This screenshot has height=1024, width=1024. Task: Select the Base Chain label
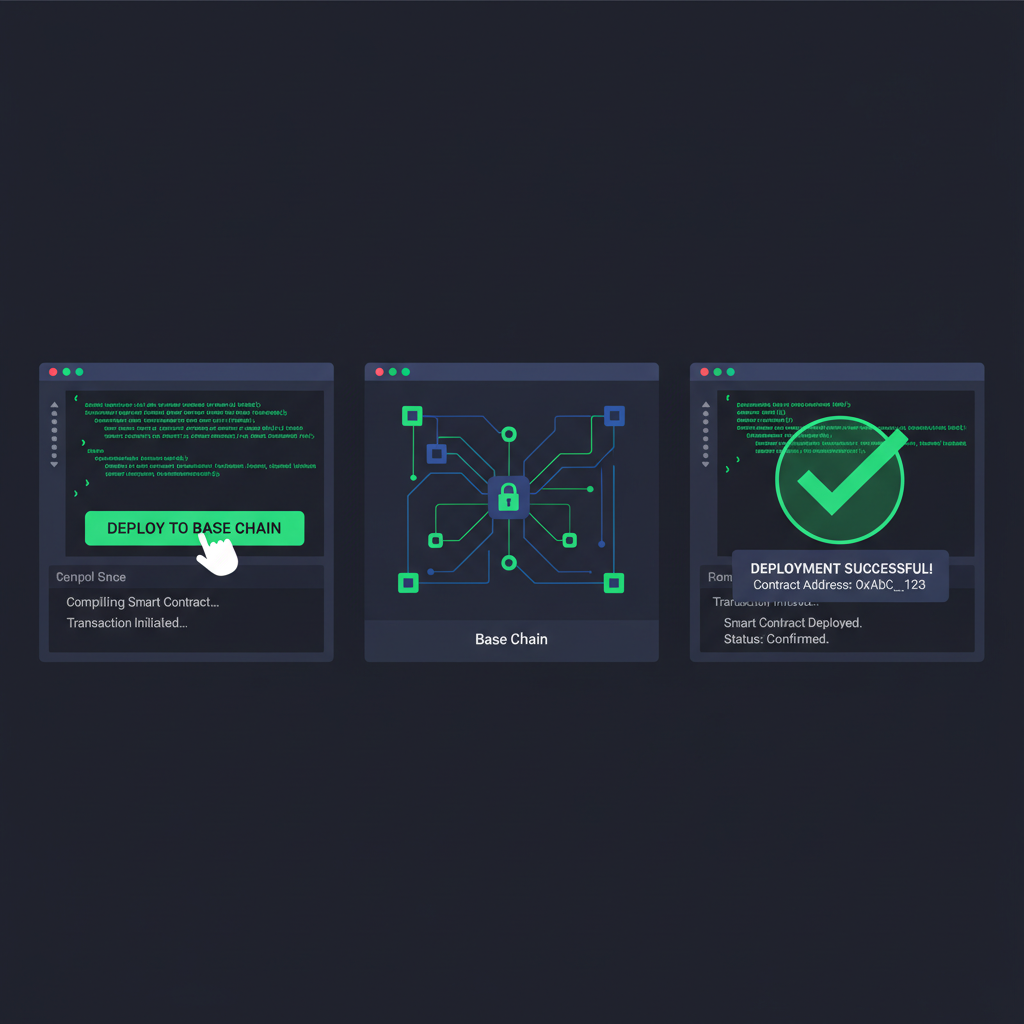pos(511,639)
